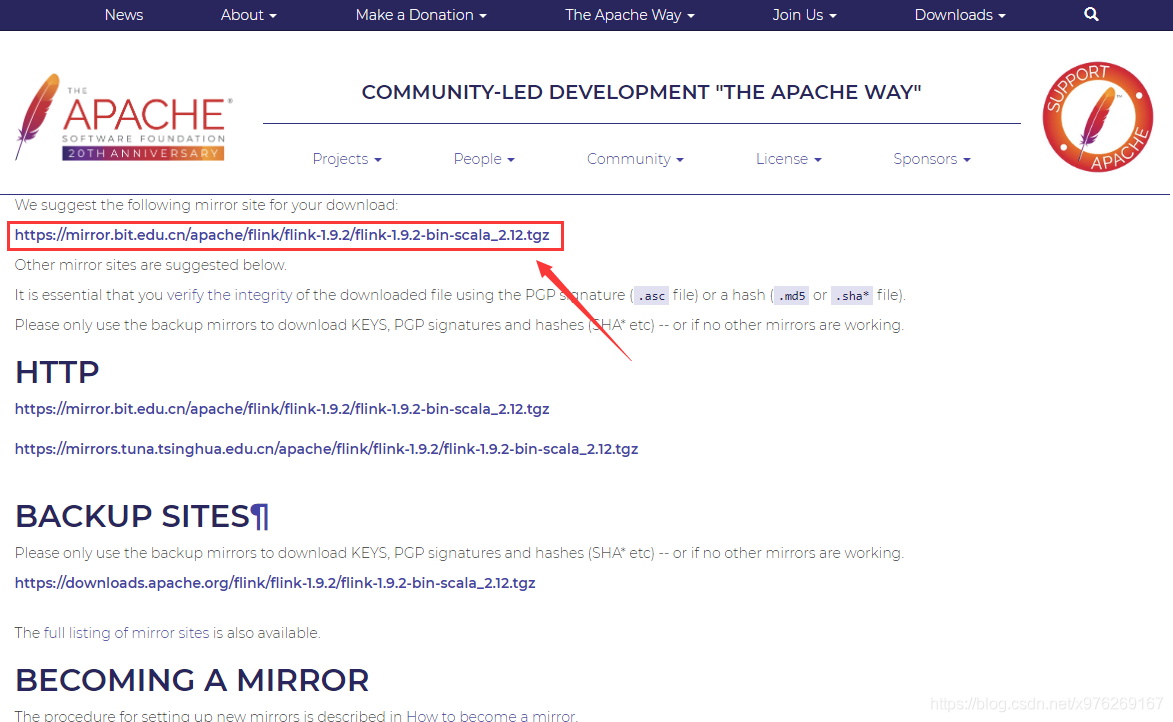Open the License dropdown

788,159
